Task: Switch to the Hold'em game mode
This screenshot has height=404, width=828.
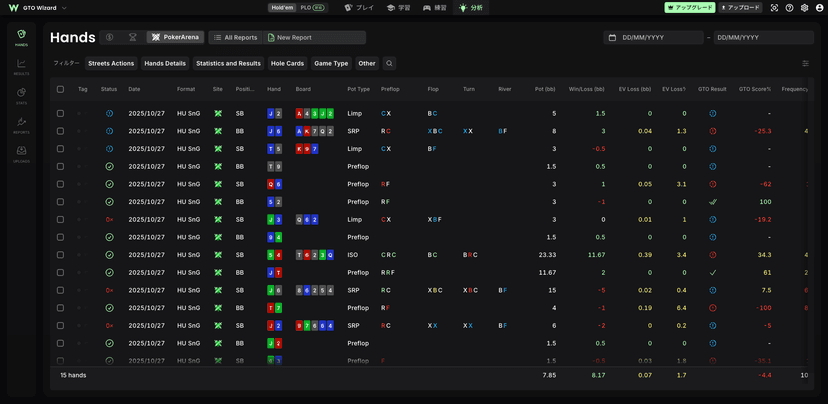Action: coord(283,8)
